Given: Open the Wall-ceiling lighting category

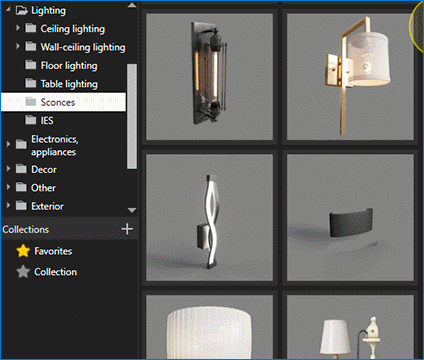Looking at the screenshot, I should [x=83, y=47].
